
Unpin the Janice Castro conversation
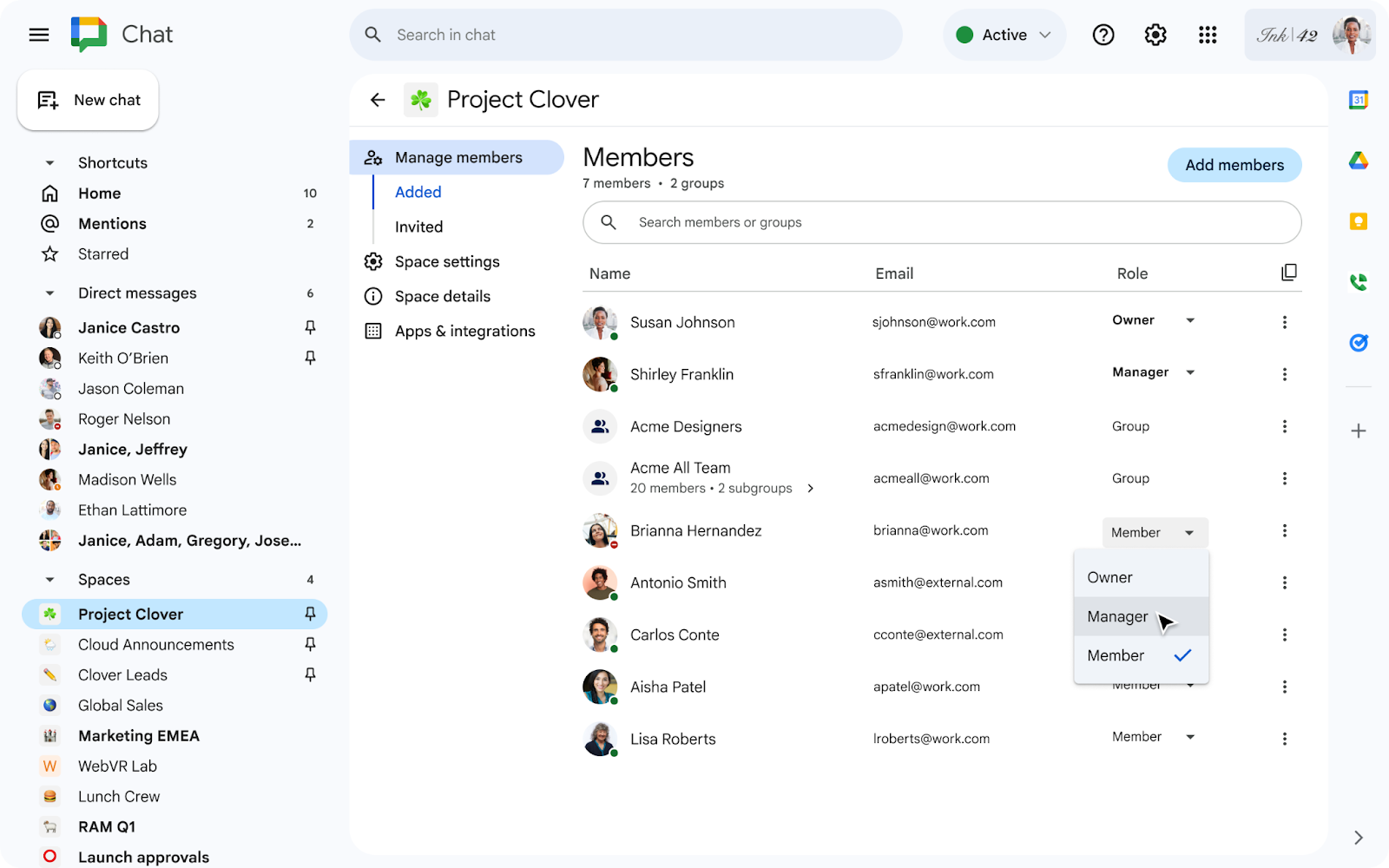click(x=310, y=327)
